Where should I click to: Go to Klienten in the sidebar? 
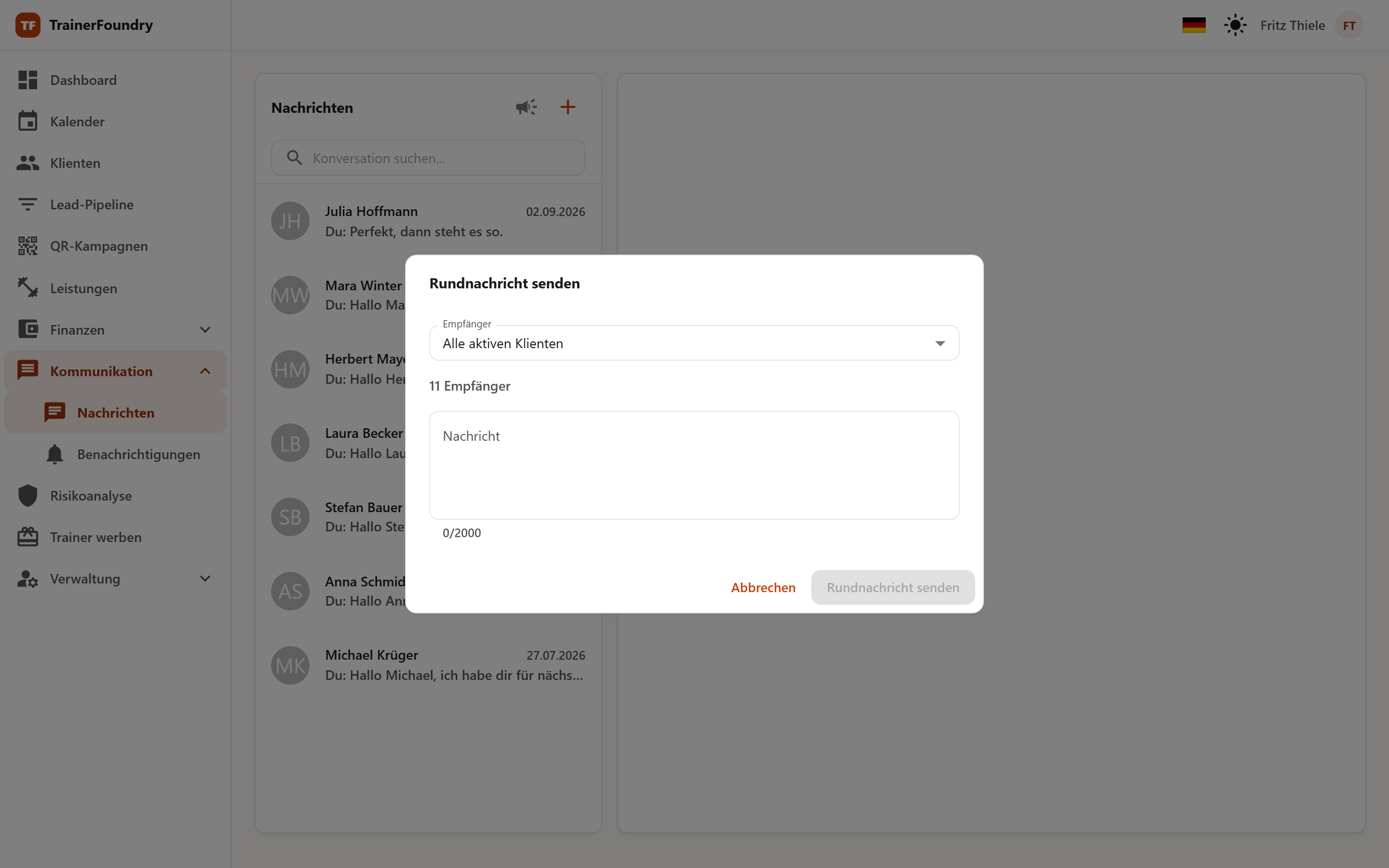coord(115,163)
